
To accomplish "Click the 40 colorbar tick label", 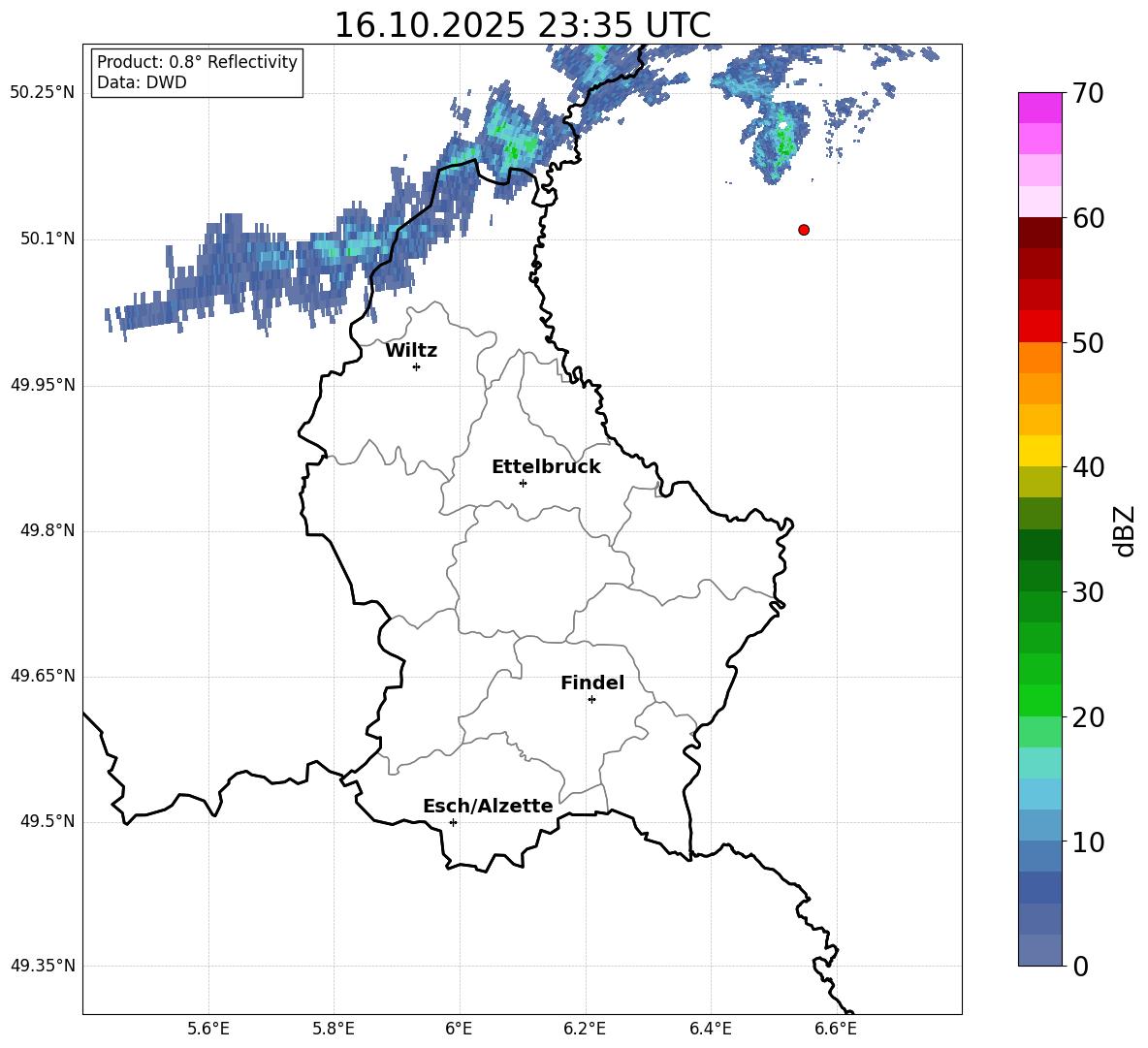I will tap(1089, 467).
